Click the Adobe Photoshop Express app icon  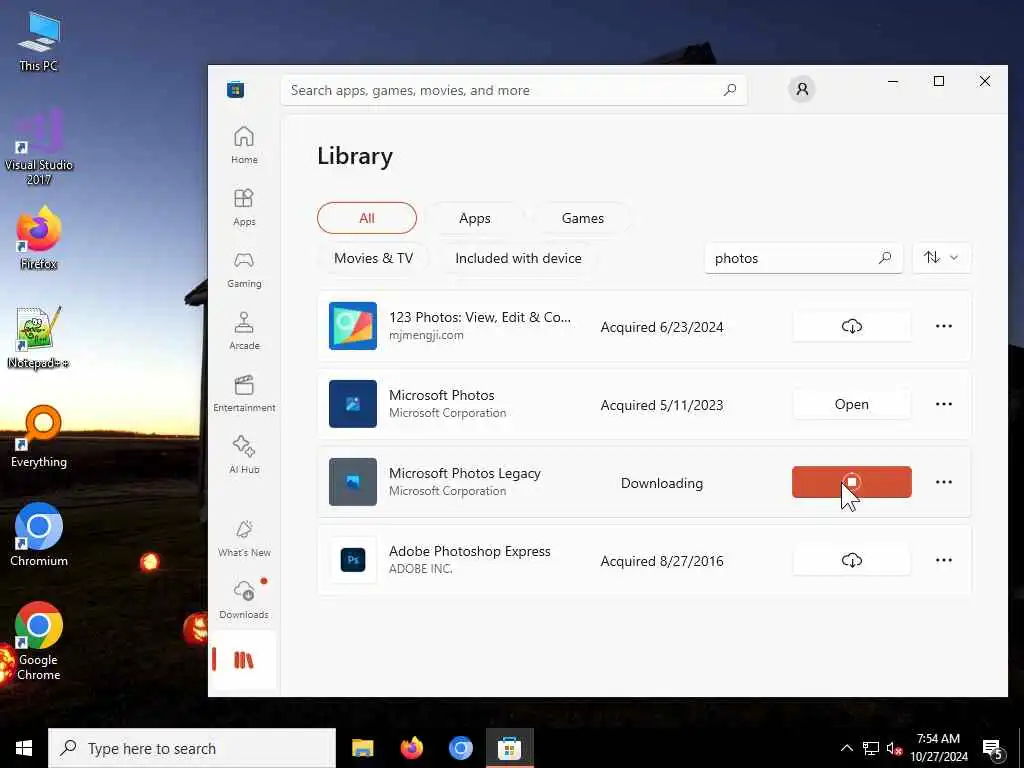(353, 560)
